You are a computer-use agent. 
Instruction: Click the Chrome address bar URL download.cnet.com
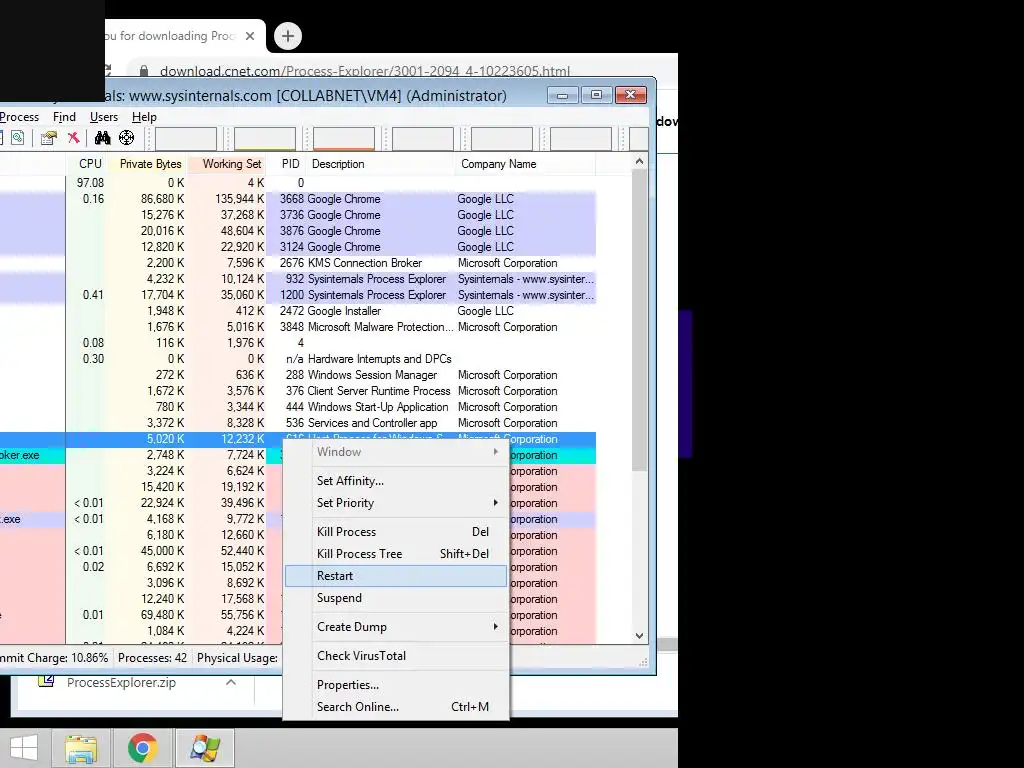point(364,71)
